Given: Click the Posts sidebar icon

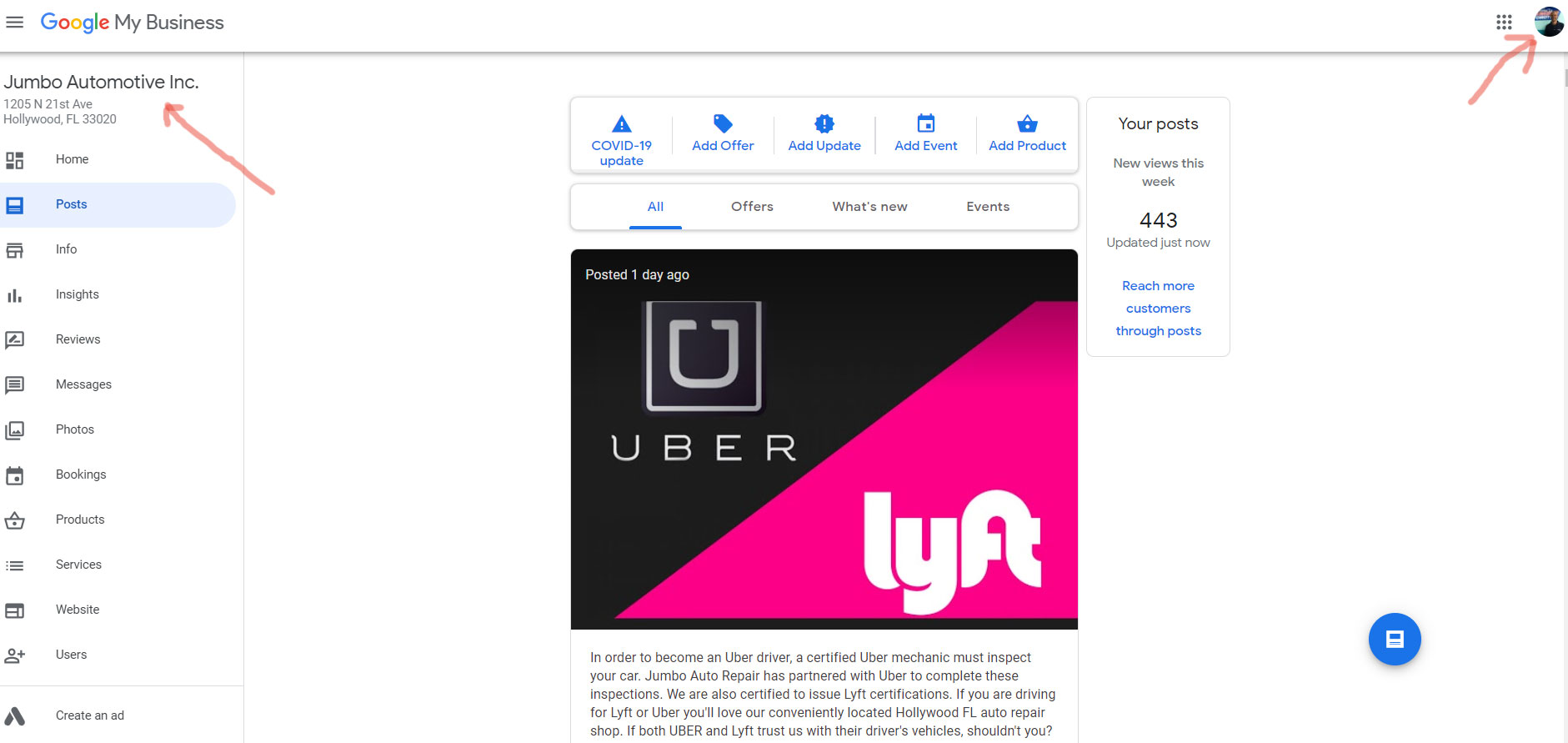Looking at the screenshot, I should point(15,205).
